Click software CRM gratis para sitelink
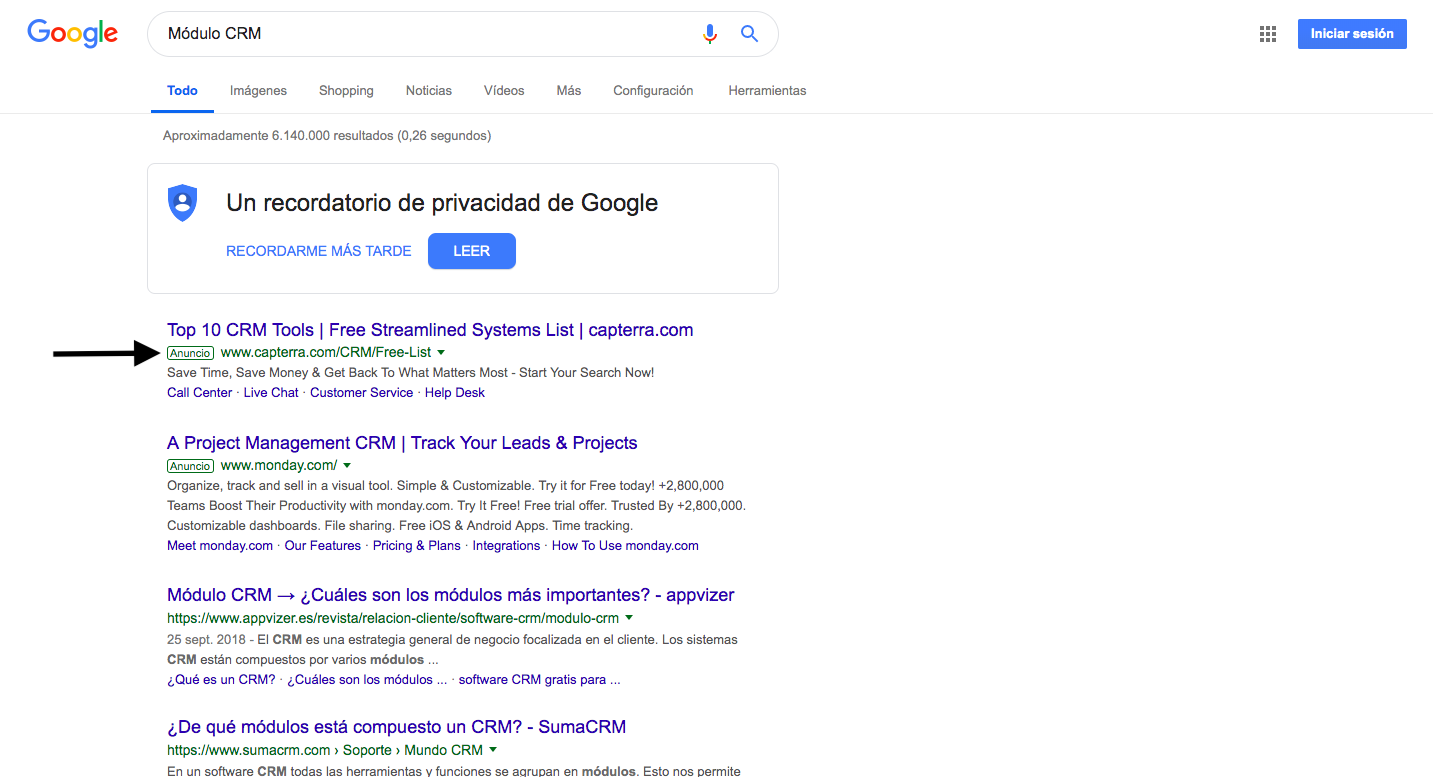Screen dimensions: 1433x777 click(539, 680)
